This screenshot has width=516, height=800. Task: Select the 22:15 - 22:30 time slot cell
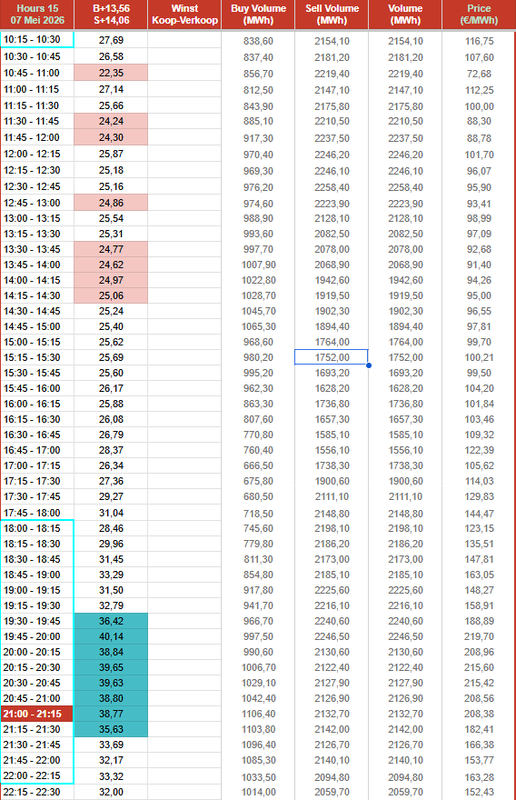(x=37, y=792)
